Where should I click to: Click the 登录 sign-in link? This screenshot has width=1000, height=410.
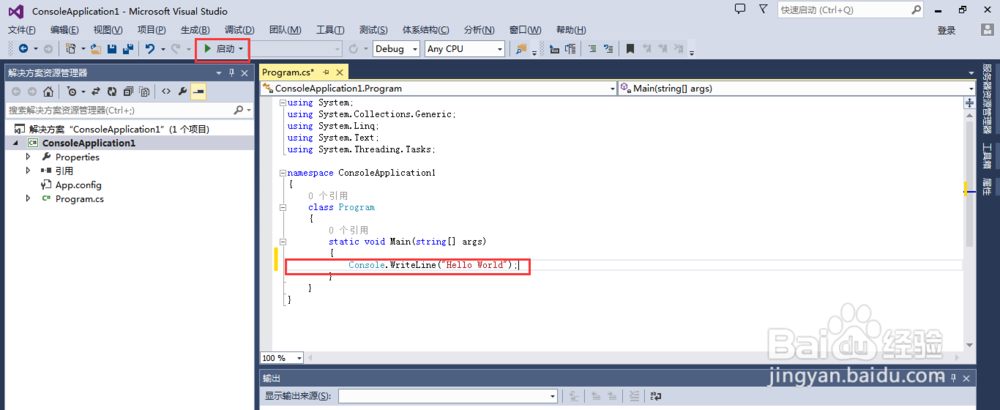tap(946, 31)
